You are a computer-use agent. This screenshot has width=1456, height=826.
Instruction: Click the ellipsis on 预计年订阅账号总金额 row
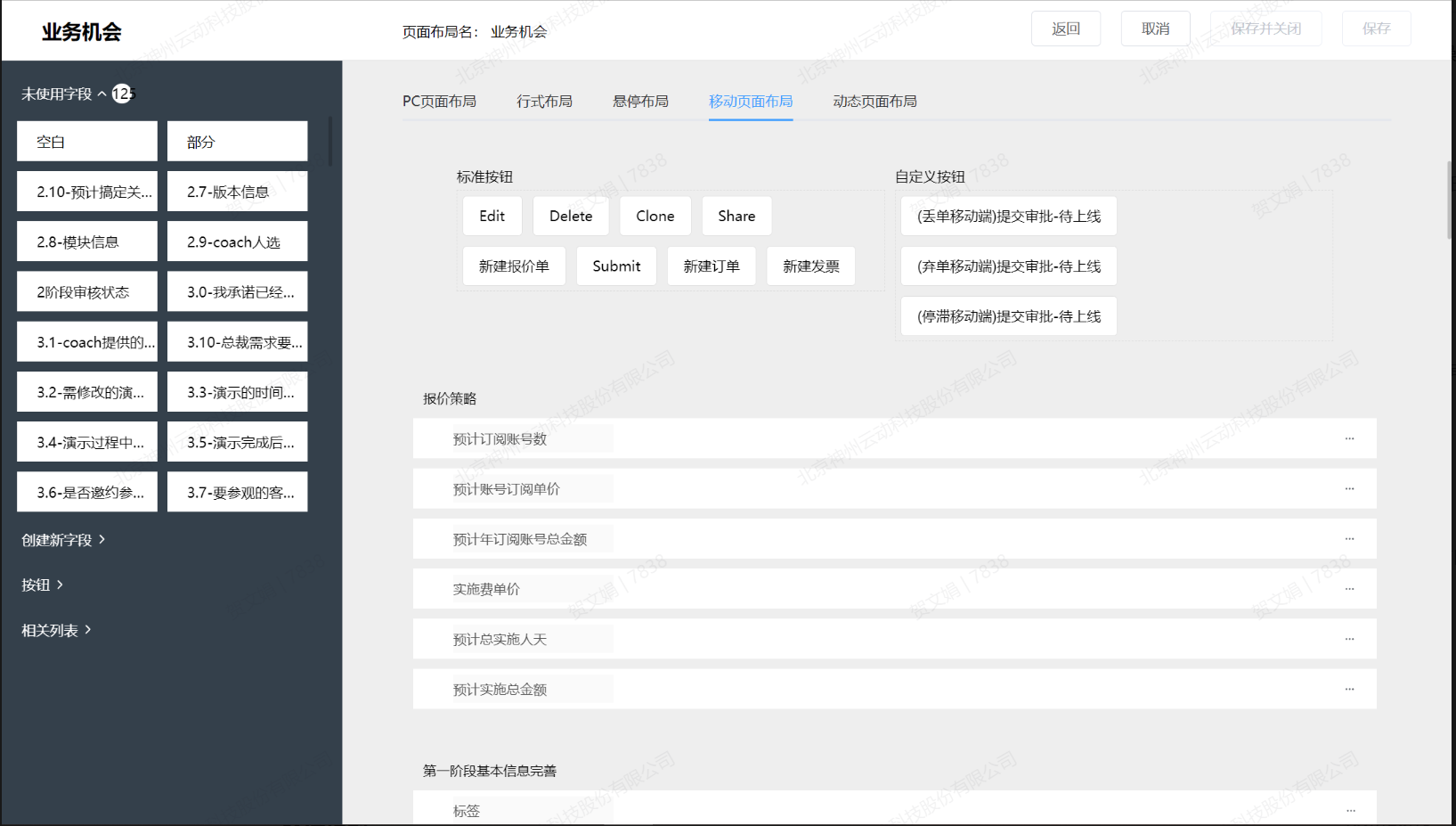(x=1349, y=538)
